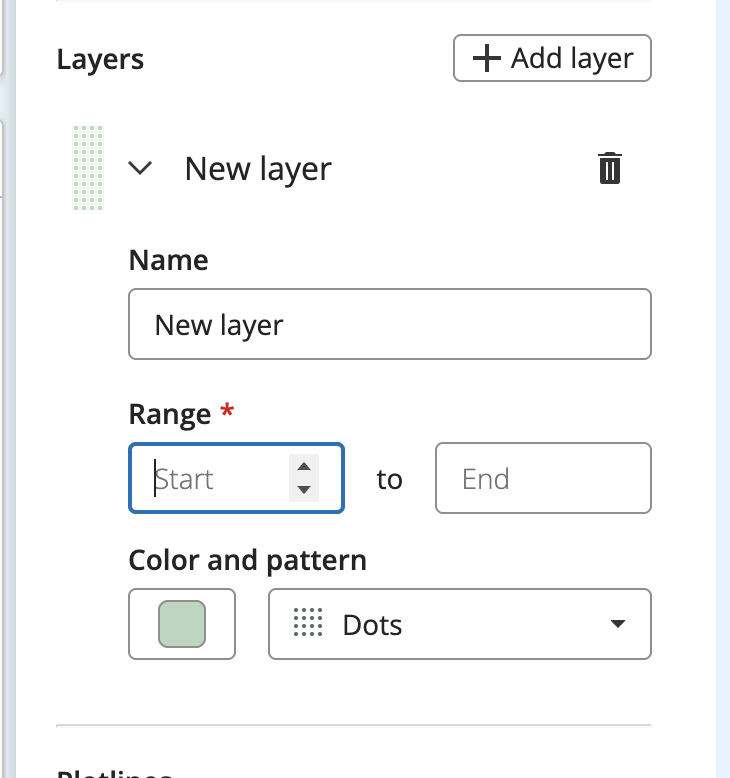Click the plus icon on Add layer
The image size is (730, 778).
point(486,58)
